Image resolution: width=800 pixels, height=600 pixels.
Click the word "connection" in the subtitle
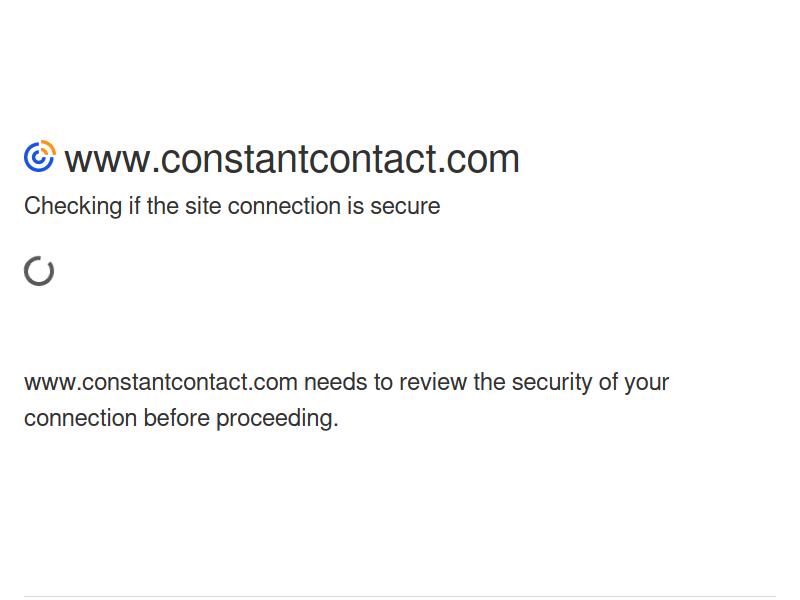(x=284, y=207)
